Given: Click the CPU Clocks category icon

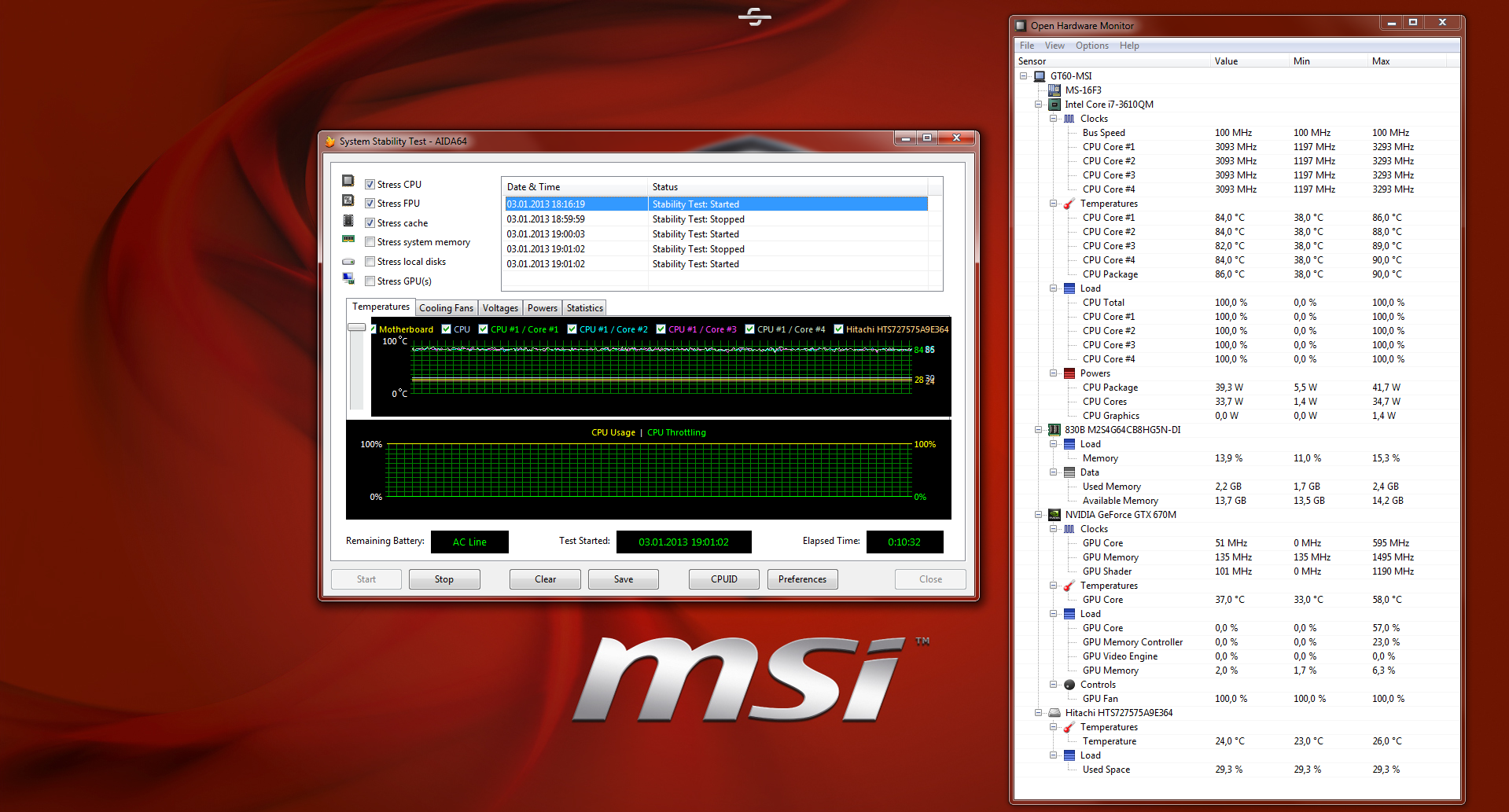Looking at the screenshot, I should [1069, 119].
